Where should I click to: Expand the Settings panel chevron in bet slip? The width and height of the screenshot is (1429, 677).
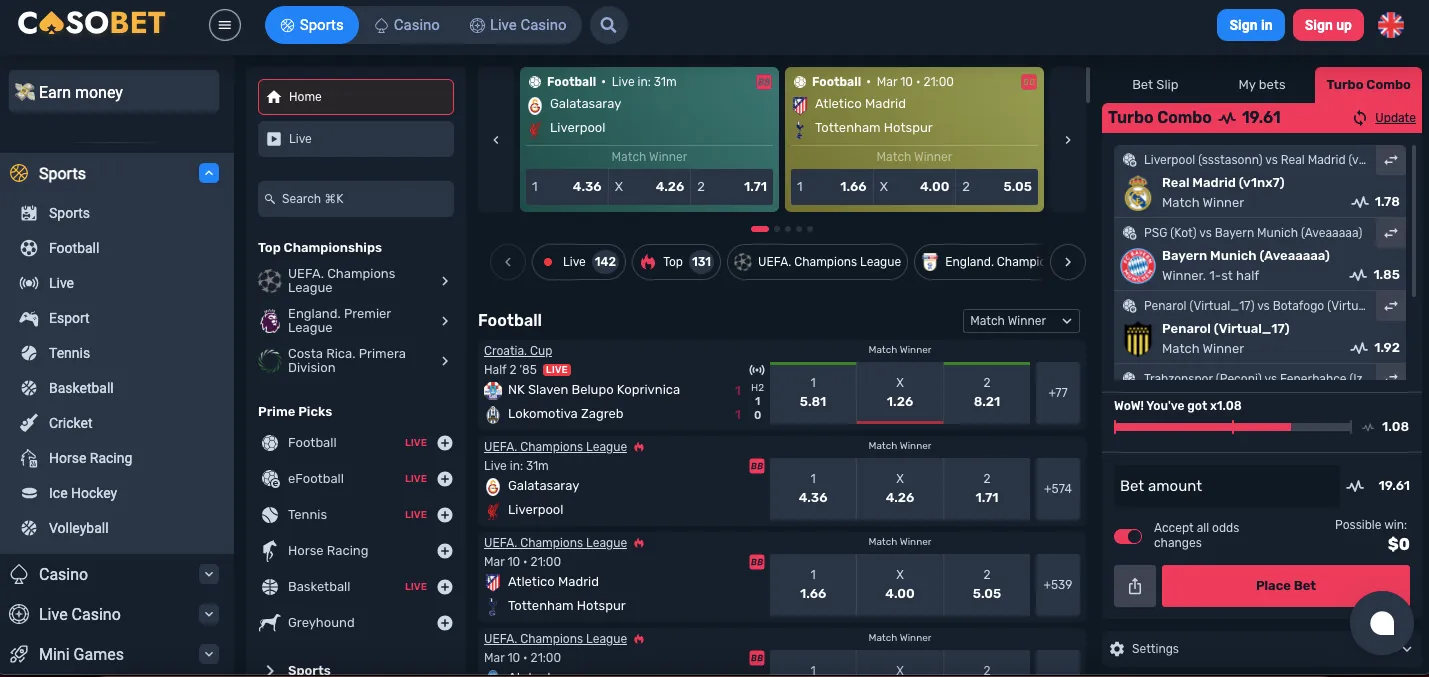pos(1406,649)
